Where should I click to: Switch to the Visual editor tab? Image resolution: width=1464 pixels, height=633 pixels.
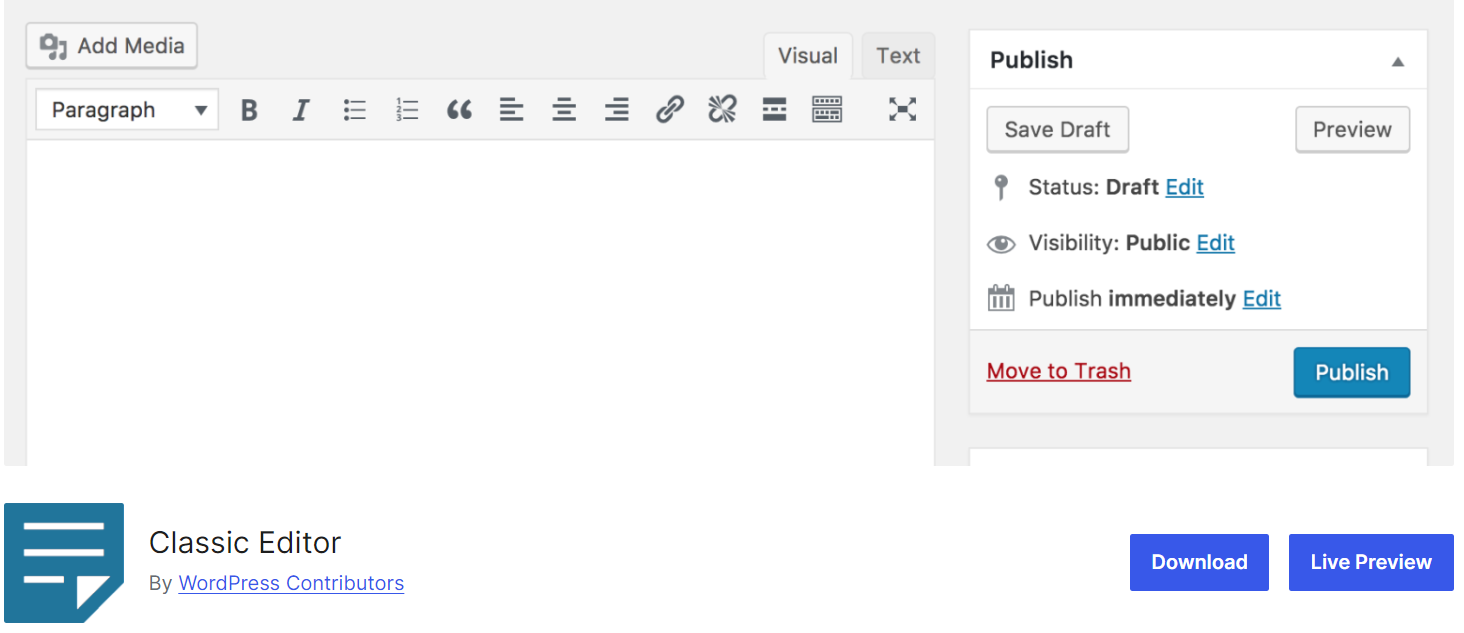click(807, 56)
